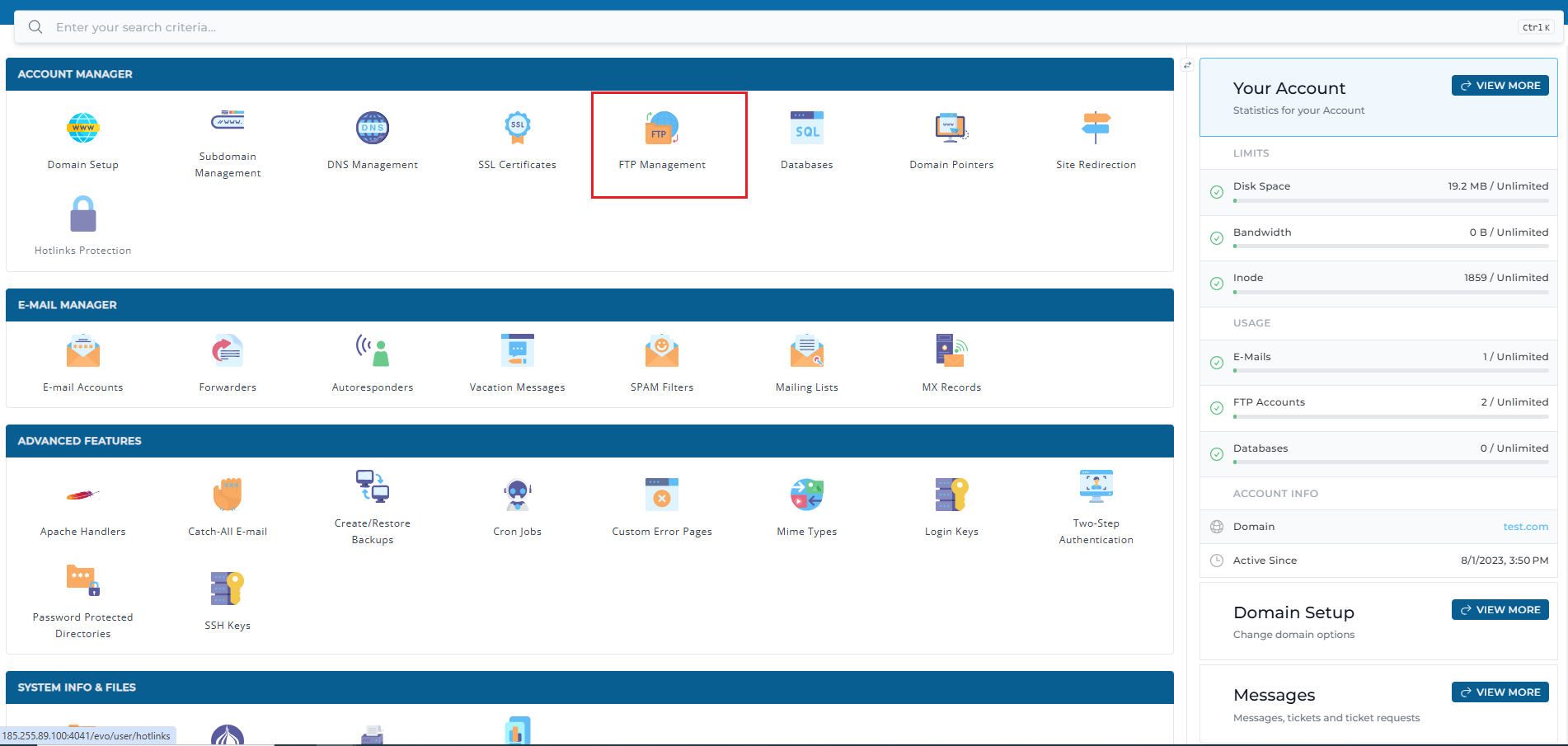Click View More for Your Account
Image resolution: width=1568 pixels, height=746 pixels.
1500,86
